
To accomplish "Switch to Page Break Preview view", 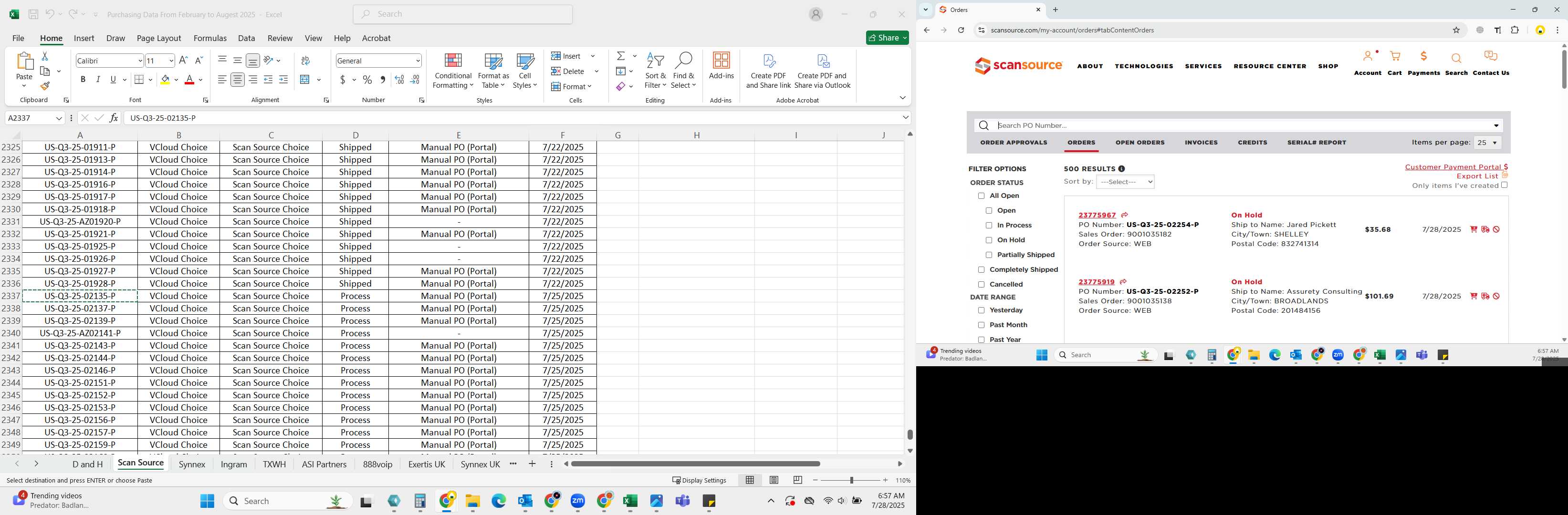I will tap(797, 480).
